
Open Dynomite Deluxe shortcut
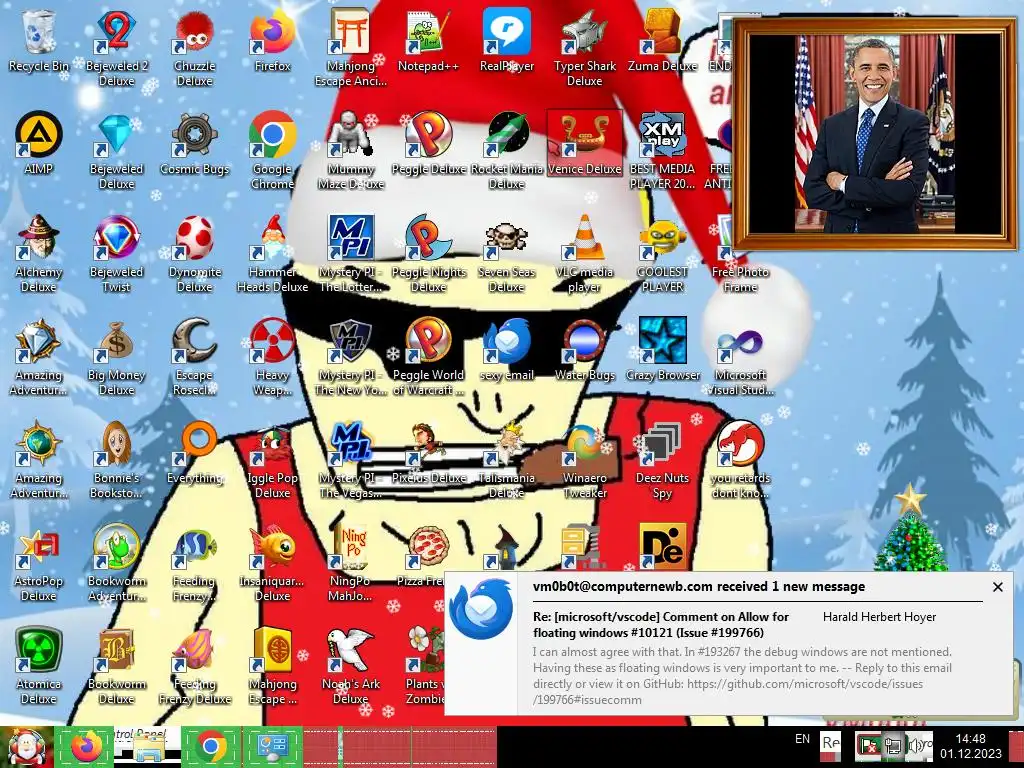tap(195, 253)
